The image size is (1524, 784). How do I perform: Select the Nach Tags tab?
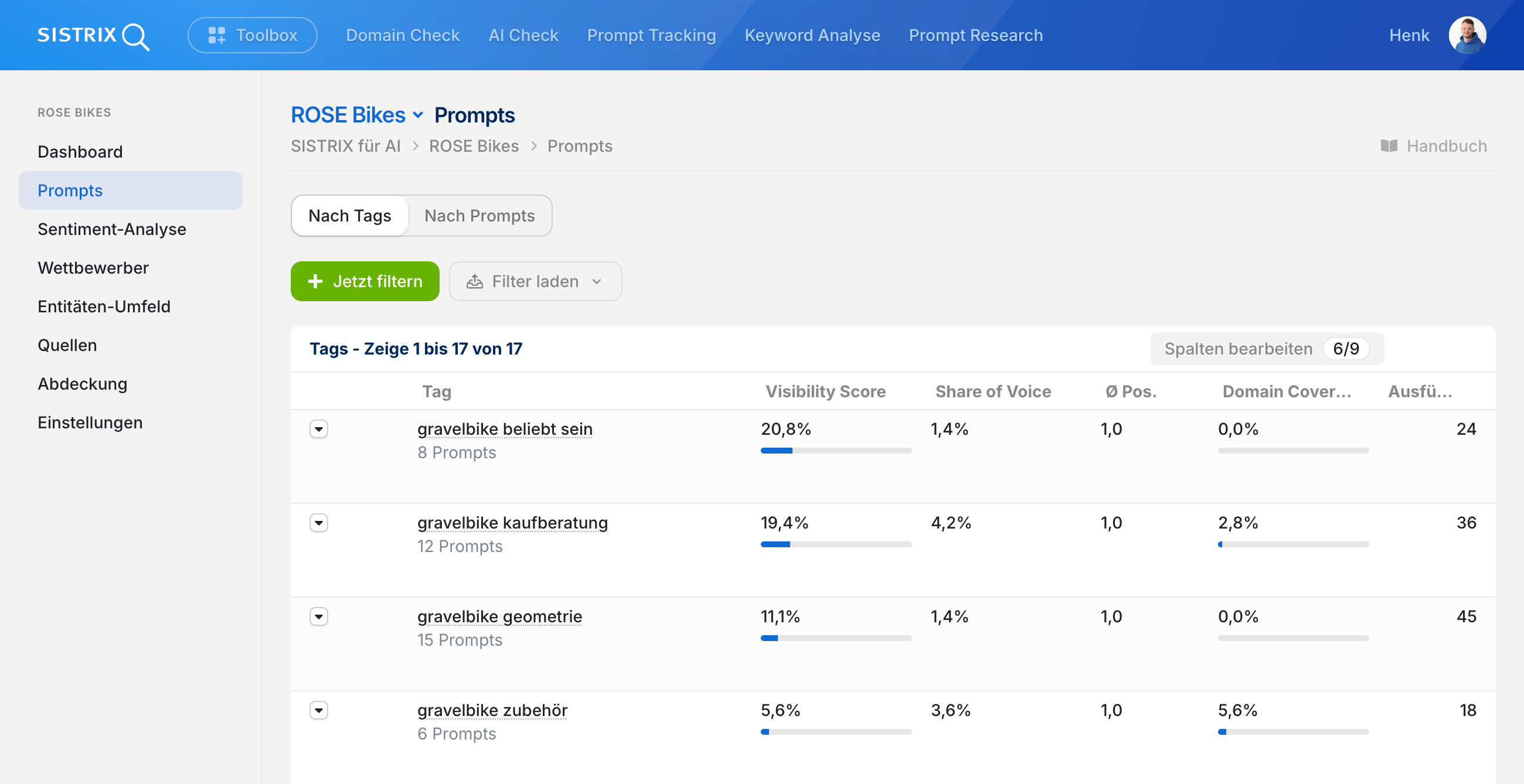[350, 216]
